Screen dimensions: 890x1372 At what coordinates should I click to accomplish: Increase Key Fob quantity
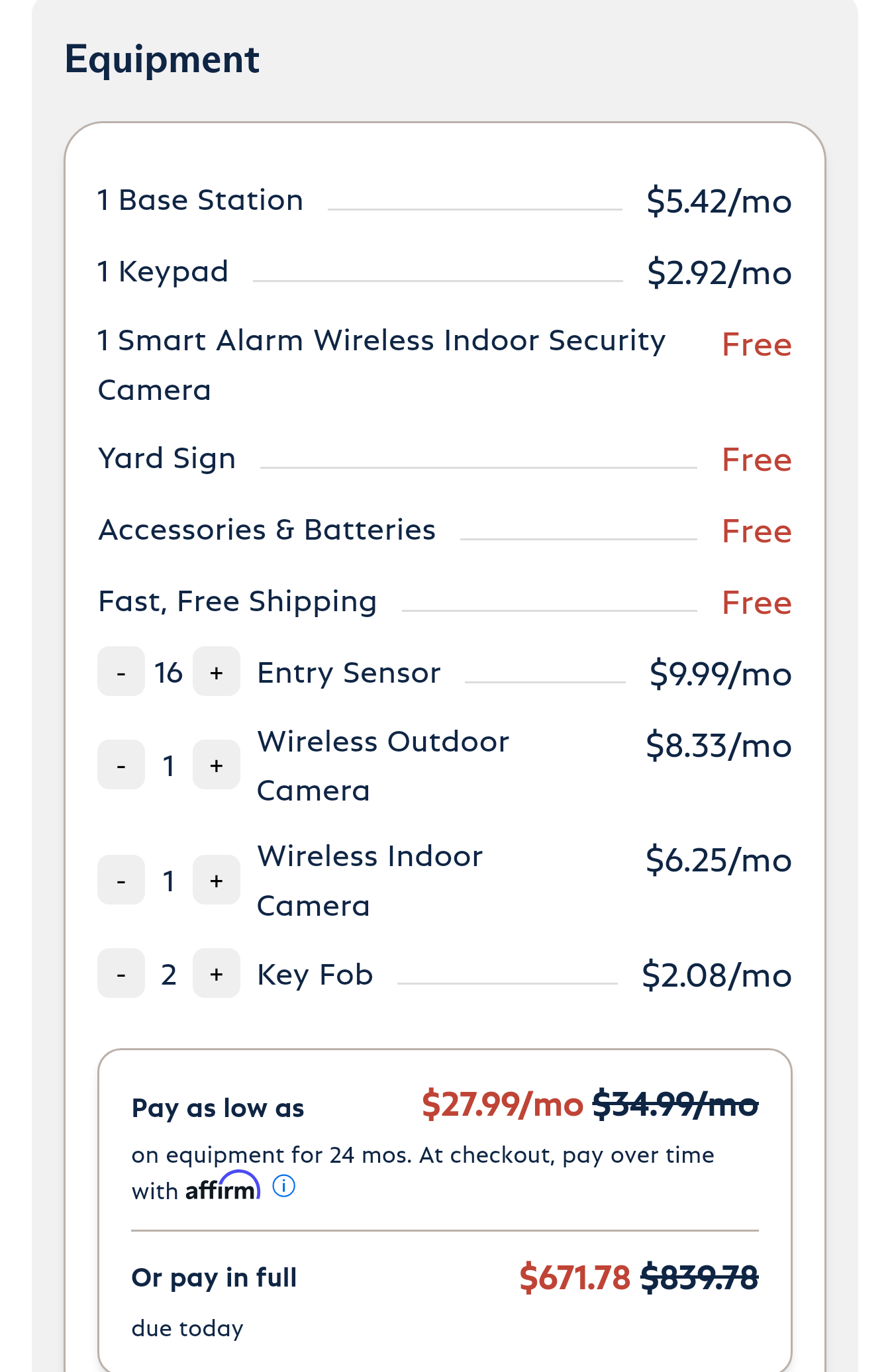pyautogui.click(x=216, y=973)
